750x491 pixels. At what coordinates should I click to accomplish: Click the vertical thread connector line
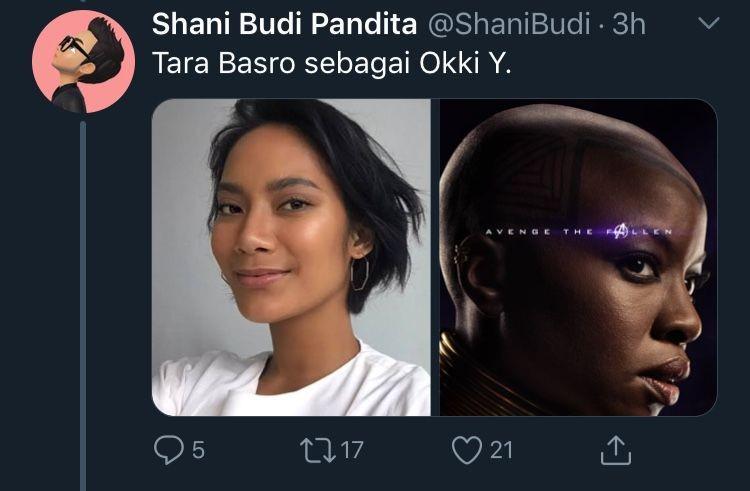click(83, 306)
